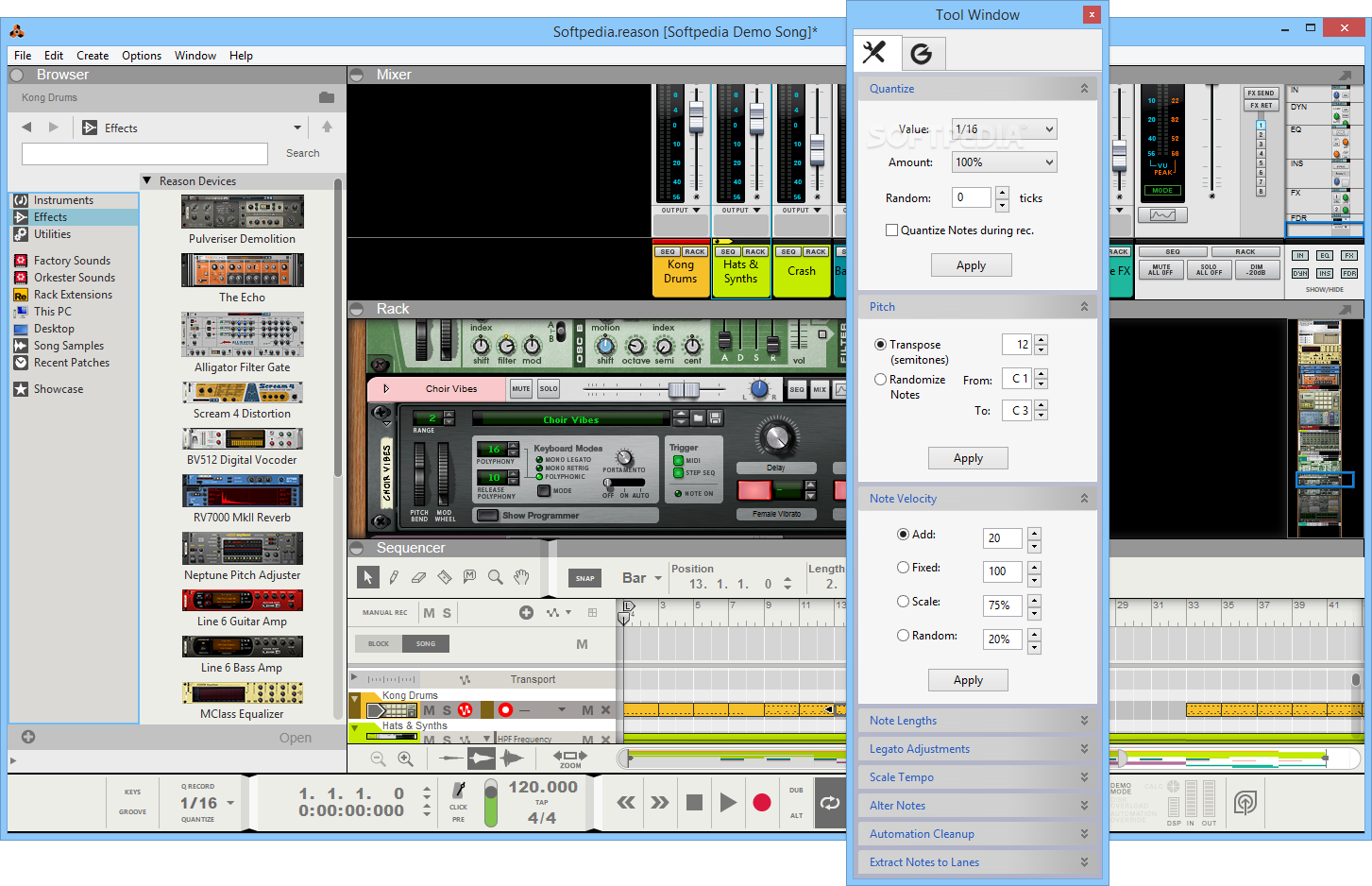
Task: Click the Browser search input field
Action: [x=144, y=154]
